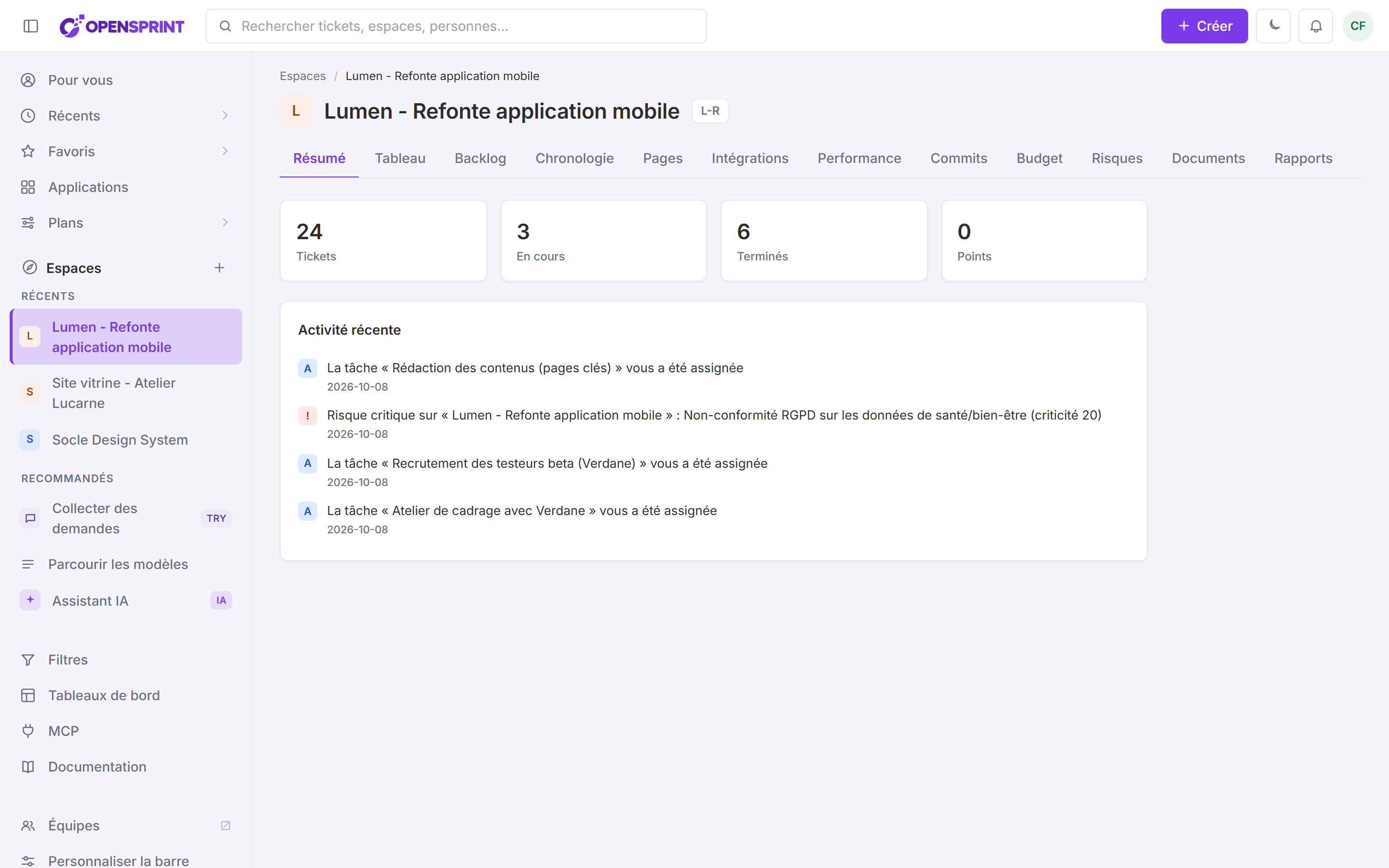Expand the Plans chevron
The height and width of the screenshot is (868, 1389).
225,222
